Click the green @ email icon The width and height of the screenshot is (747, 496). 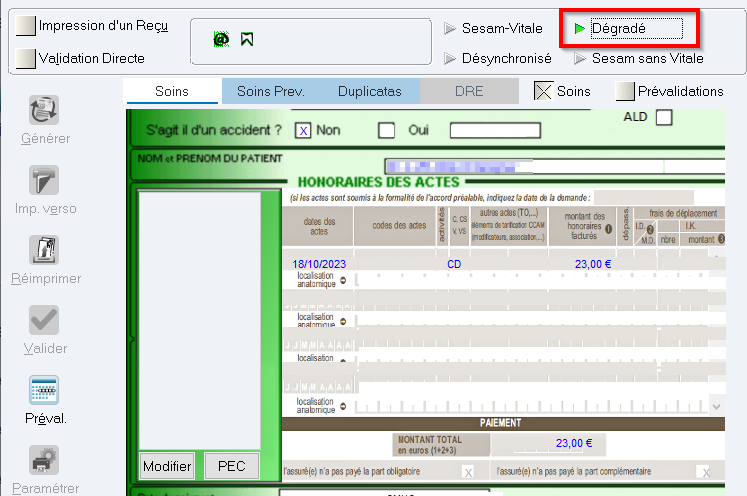click(x=221, y=39)
